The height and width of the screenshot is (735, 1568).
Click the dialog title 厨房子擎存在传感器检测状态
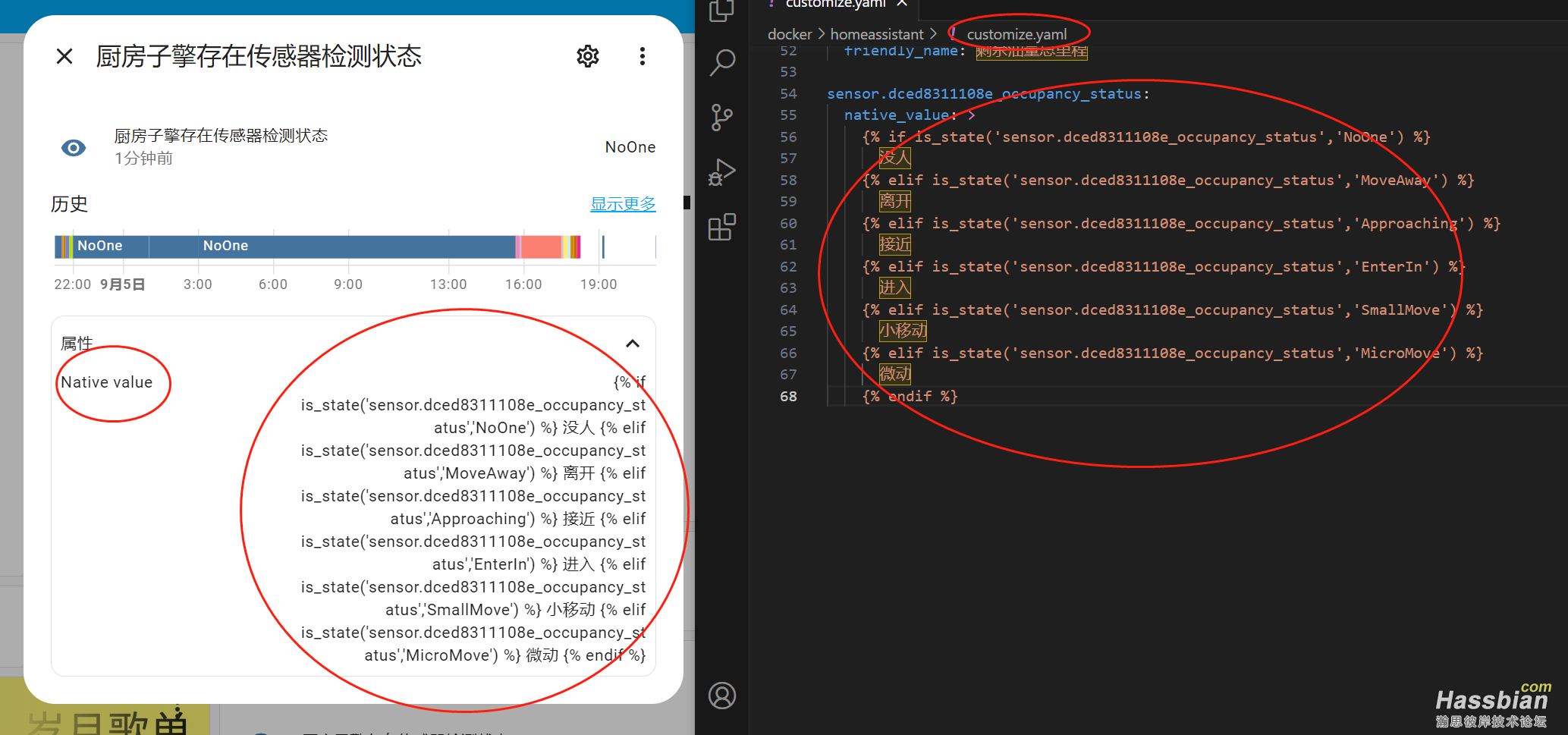click(x=259, y=56)
